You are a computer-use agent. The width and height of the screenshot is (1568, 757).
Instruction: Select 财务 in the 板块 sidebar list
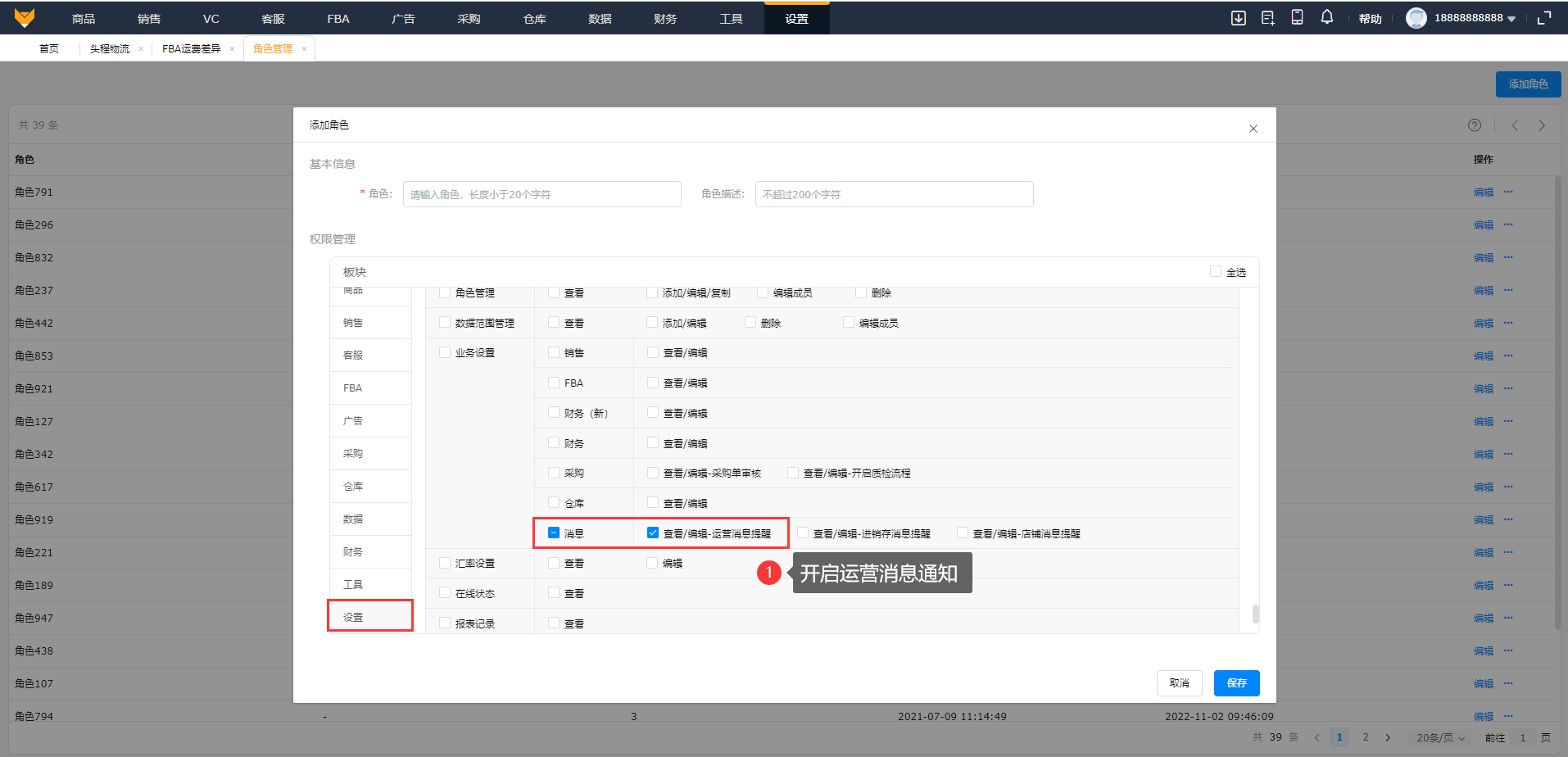pos(353,551)
